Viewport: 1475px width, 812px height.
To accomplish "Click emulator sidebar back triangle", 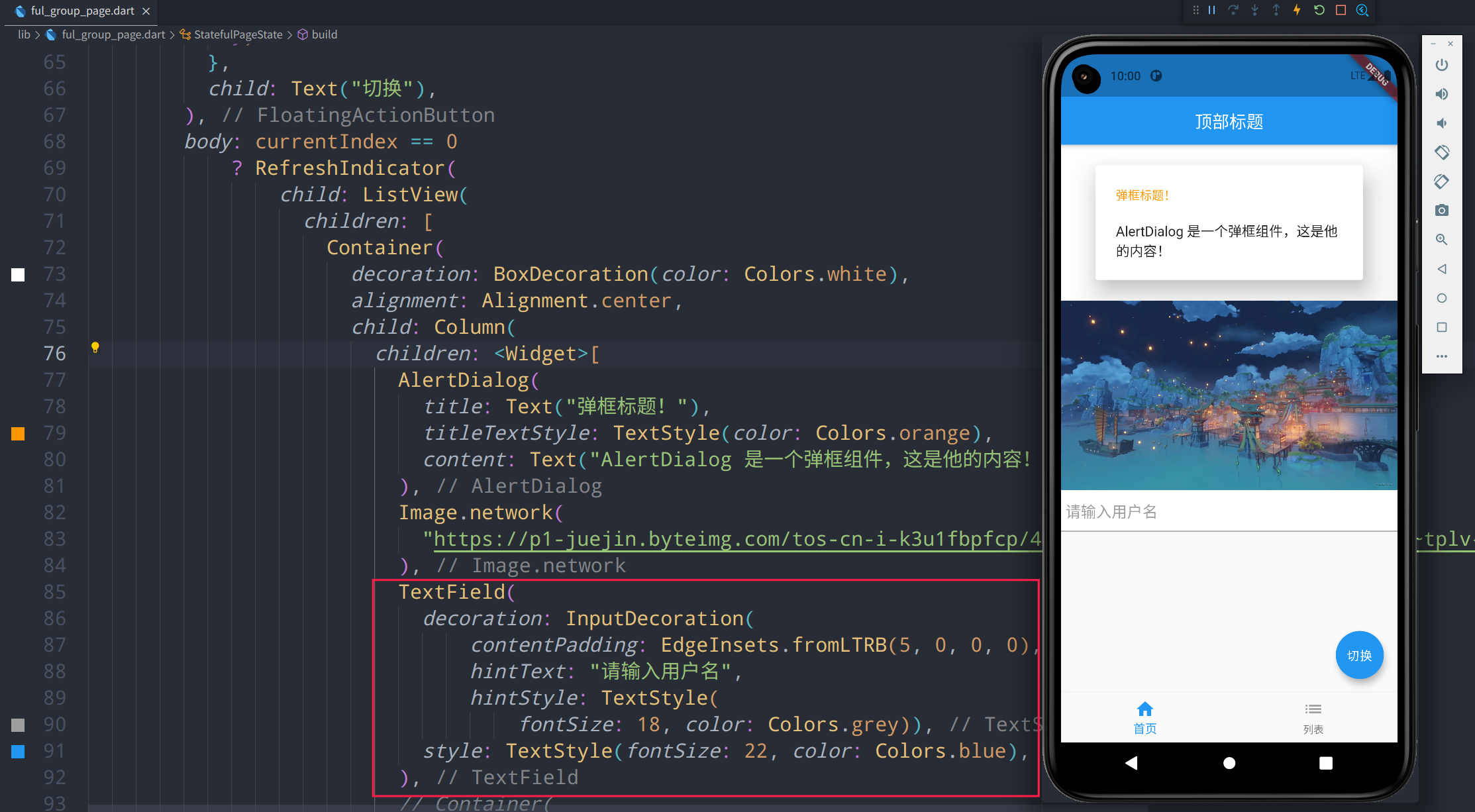I will click(1442, 269).
